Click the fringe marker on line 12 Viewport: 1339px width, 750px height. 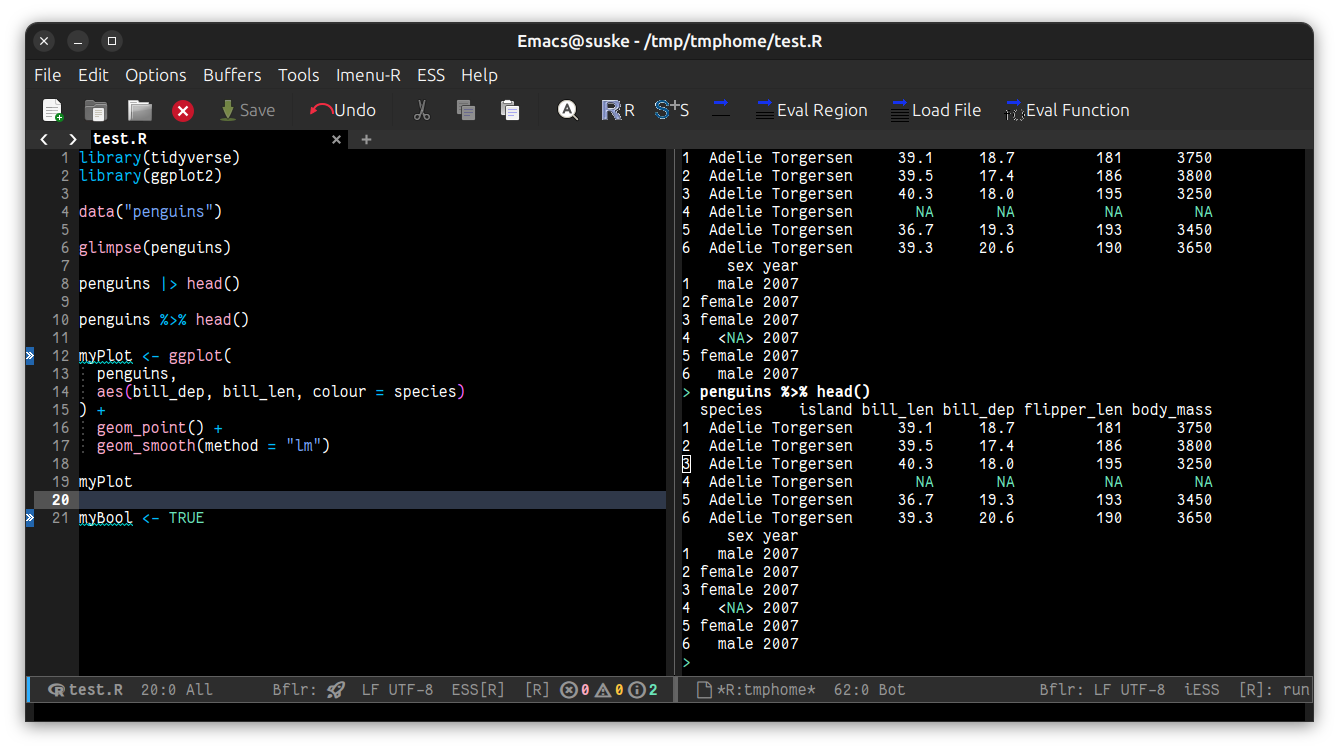(x=30, y=355)
